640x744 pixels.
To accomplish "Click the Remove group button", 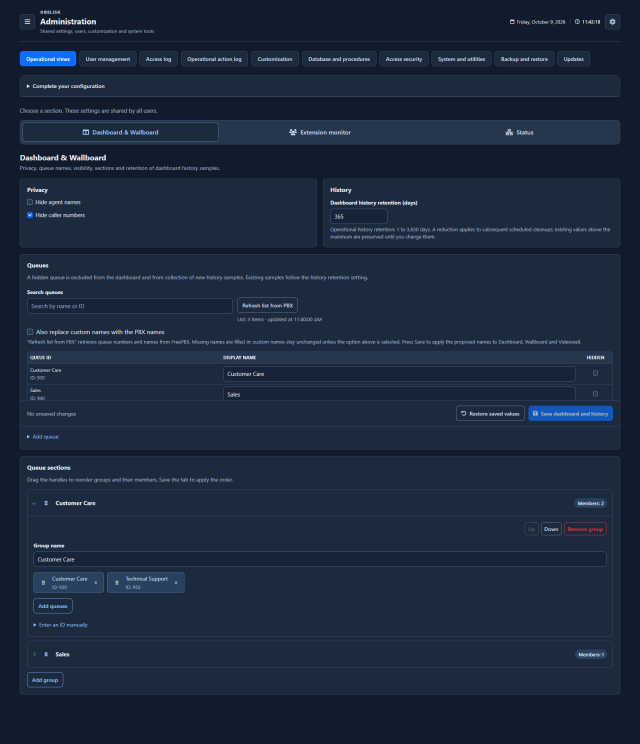I will pyautogui.click(x=585, y=529).
